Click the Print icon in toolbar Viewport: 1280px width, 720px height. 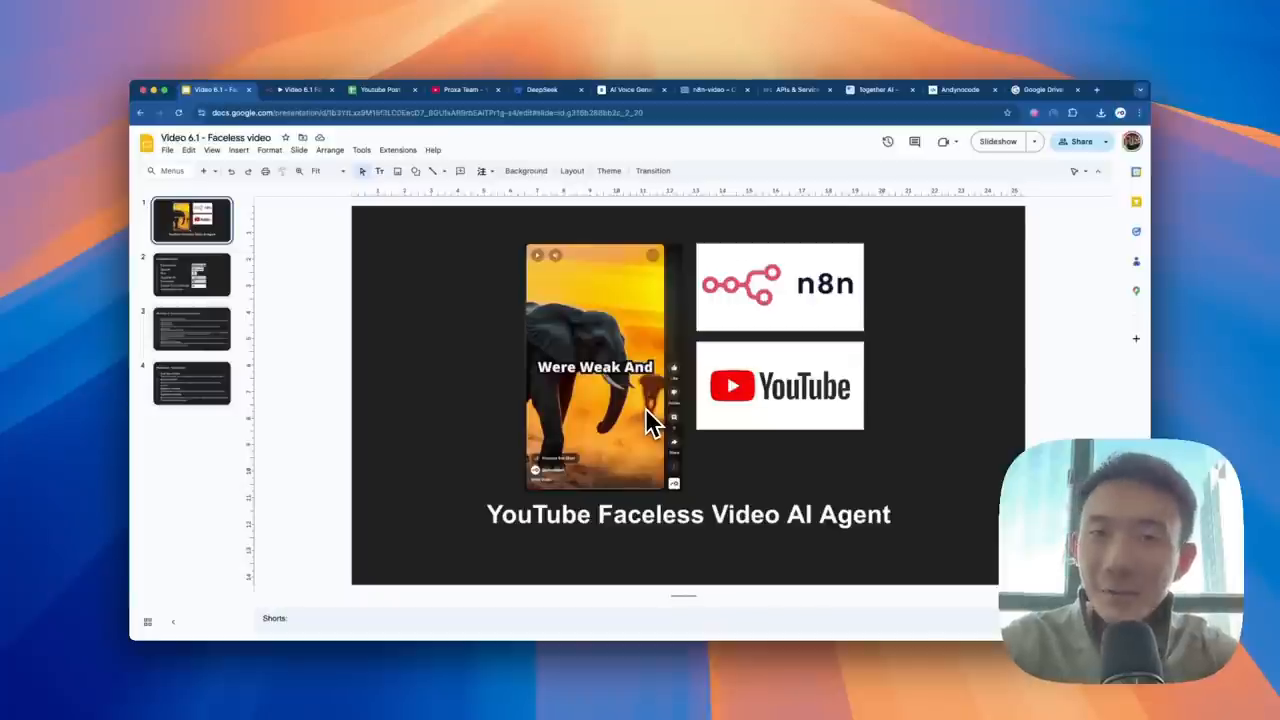click(265, 171)
